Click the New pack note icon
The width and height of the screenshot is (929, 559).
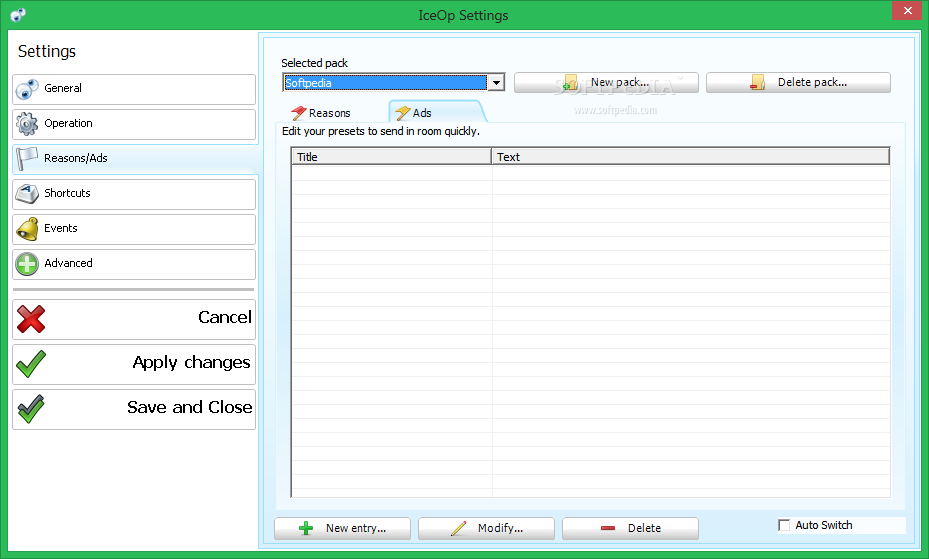coord(570,83)
